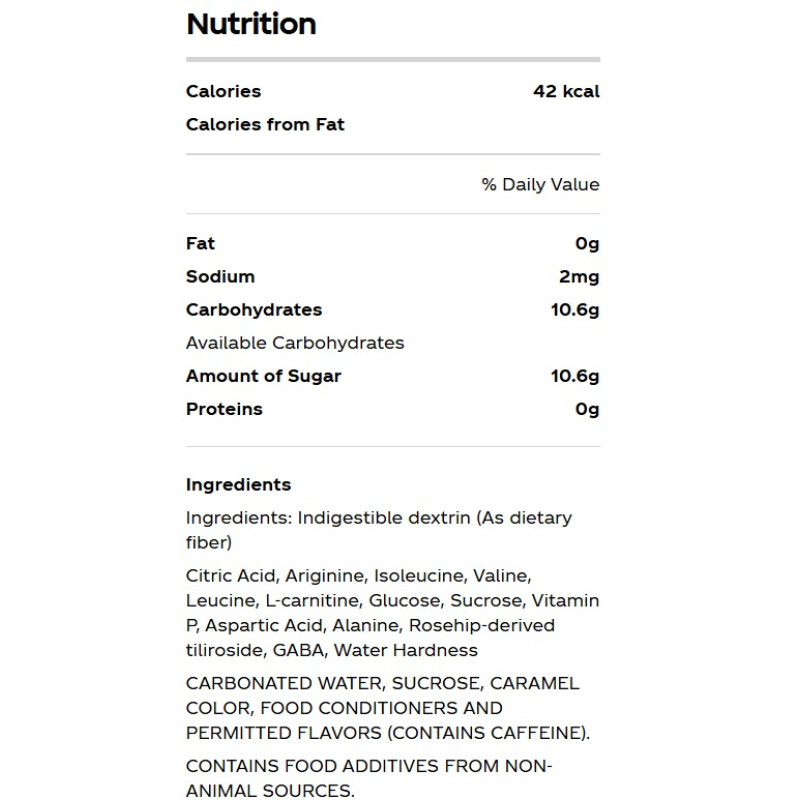Click the Indigestible dextrin ingredients paragraph
The height and width of the screenshot is (800, 800).
378,530
